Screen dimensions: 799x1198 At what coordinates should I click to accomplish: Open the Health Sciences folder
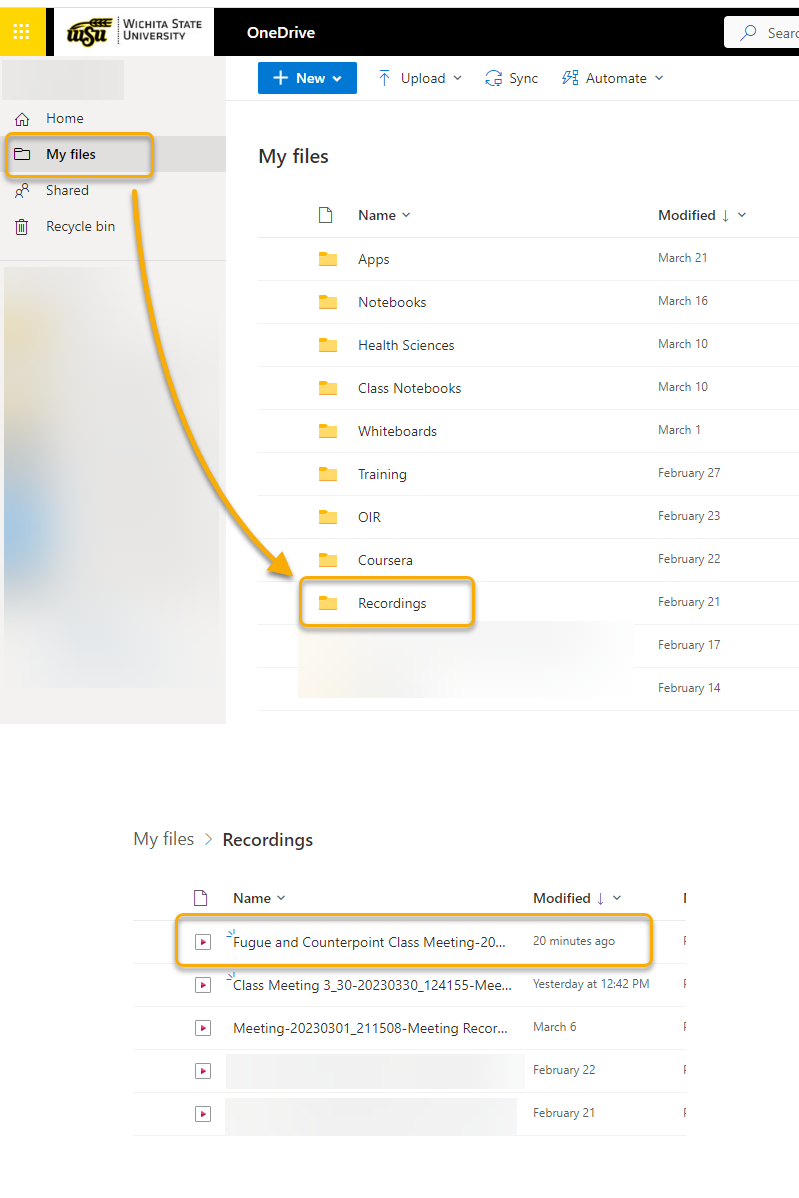406,345
